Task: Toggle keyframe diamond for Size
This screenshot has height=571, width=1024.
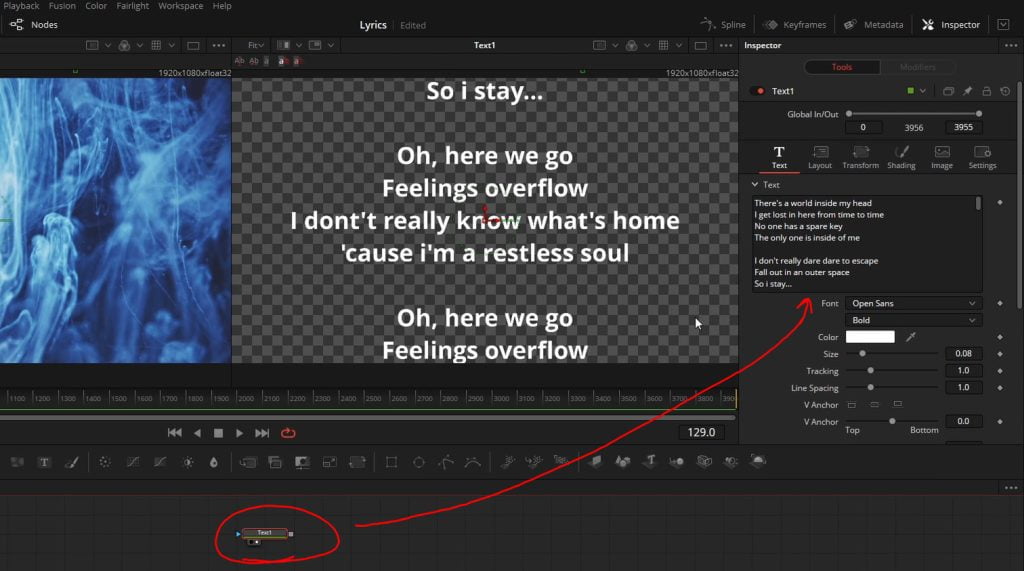Action: pyautogui.click(x=1000, y=353)
